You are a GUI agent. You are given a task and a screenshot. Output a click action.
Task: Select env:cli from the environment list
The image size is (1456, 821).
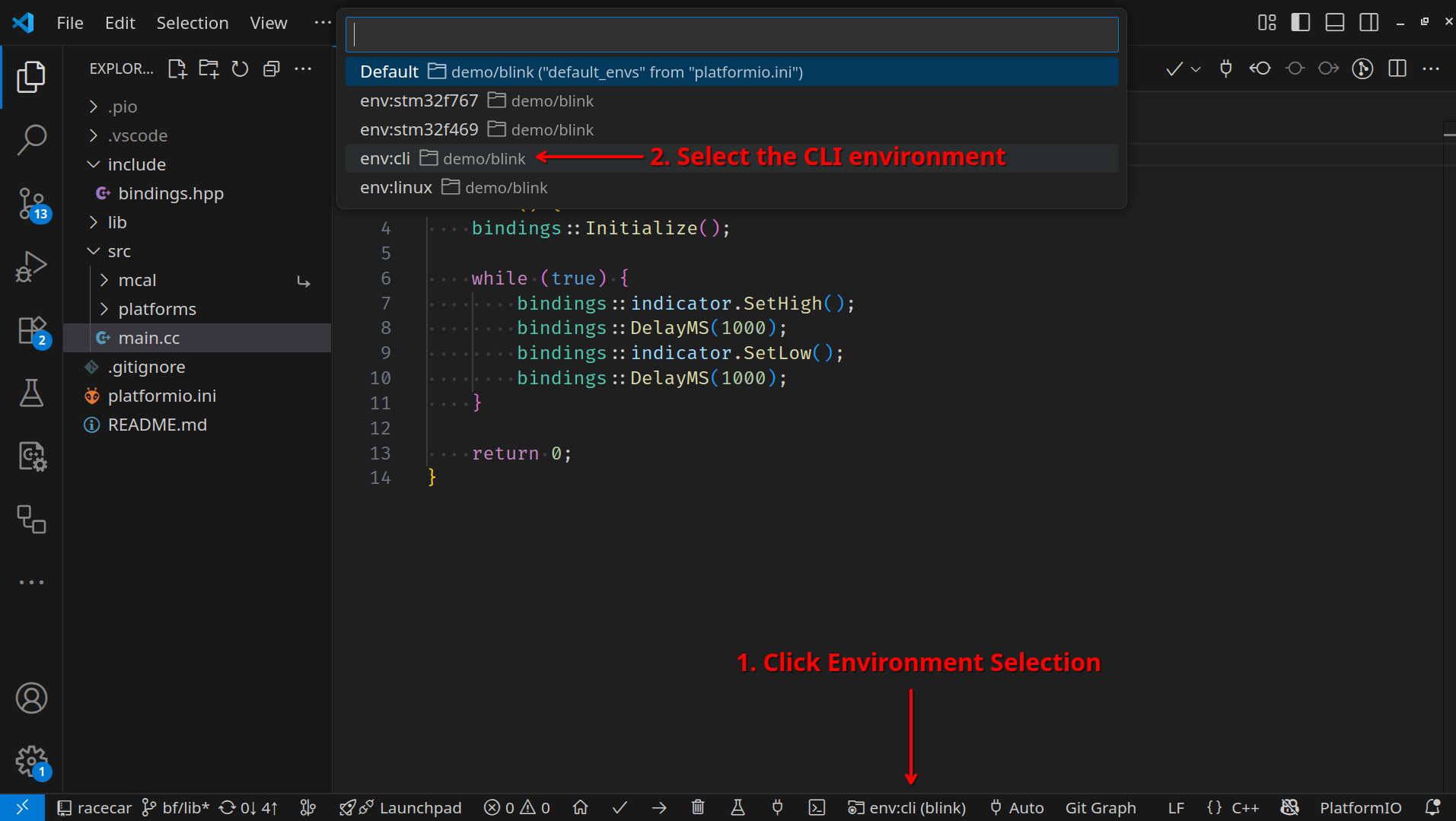(x=385, y=158)
